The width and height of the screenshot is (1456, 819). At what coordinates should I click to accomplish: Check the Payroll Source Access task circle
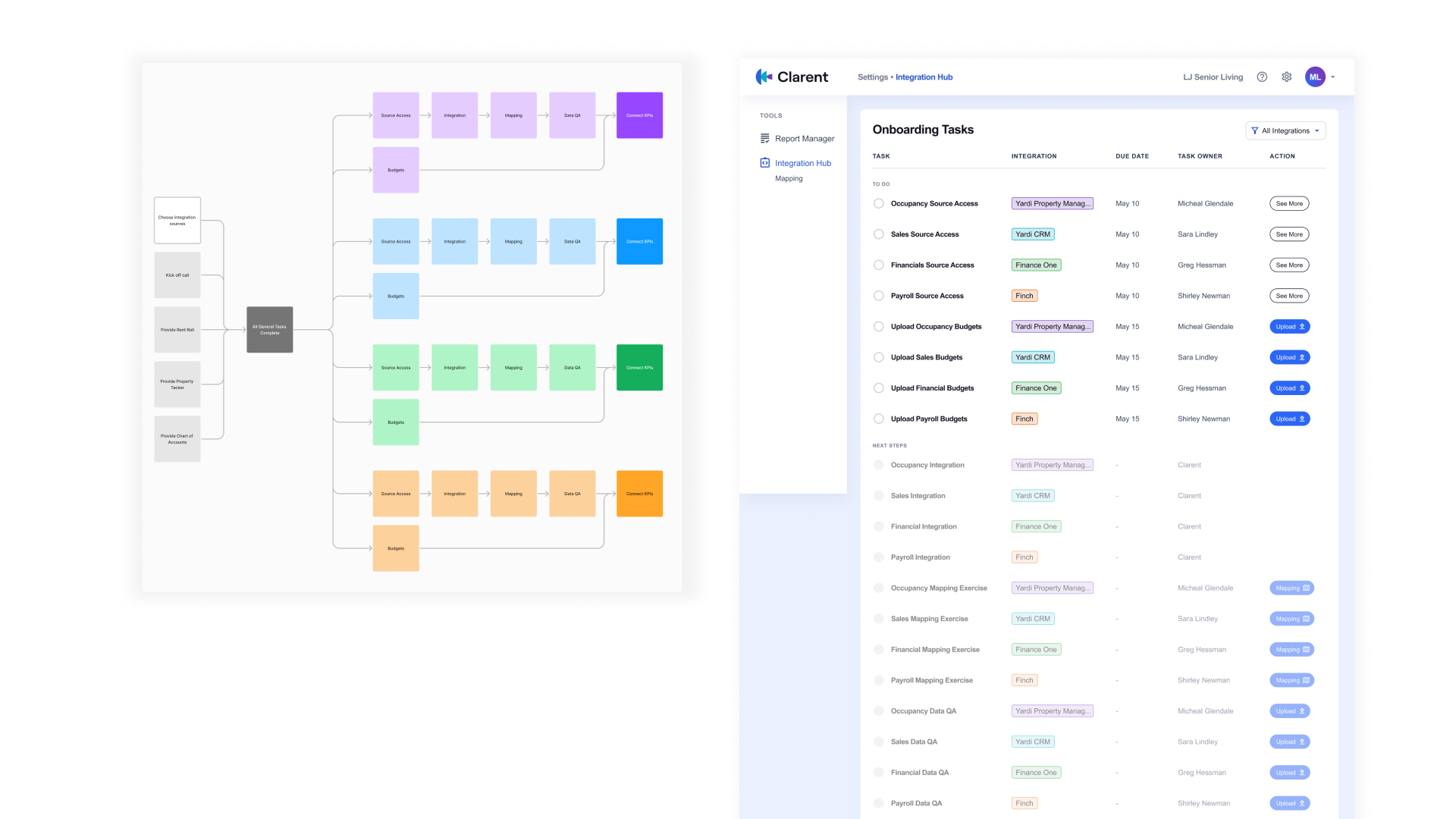[878, 296]
